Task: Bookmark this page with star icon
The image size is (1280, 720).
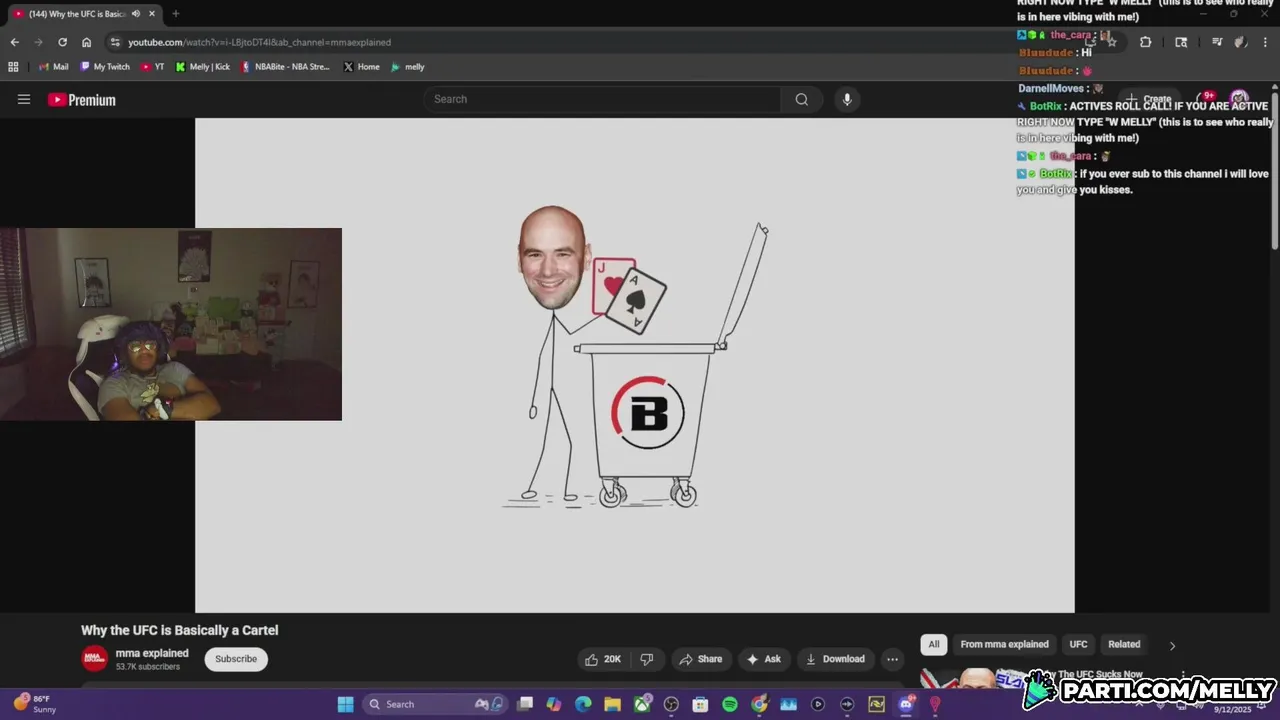Action: [1111, 42]
